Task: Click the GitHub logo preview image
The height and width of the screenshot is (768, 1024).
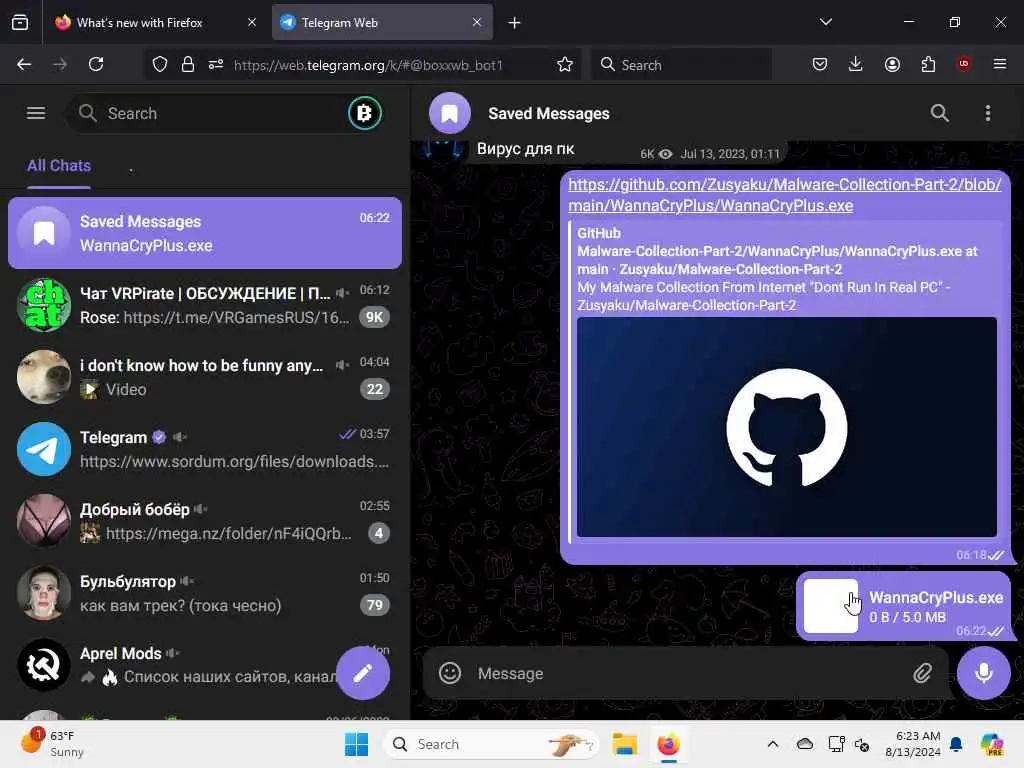Action: 786,427
